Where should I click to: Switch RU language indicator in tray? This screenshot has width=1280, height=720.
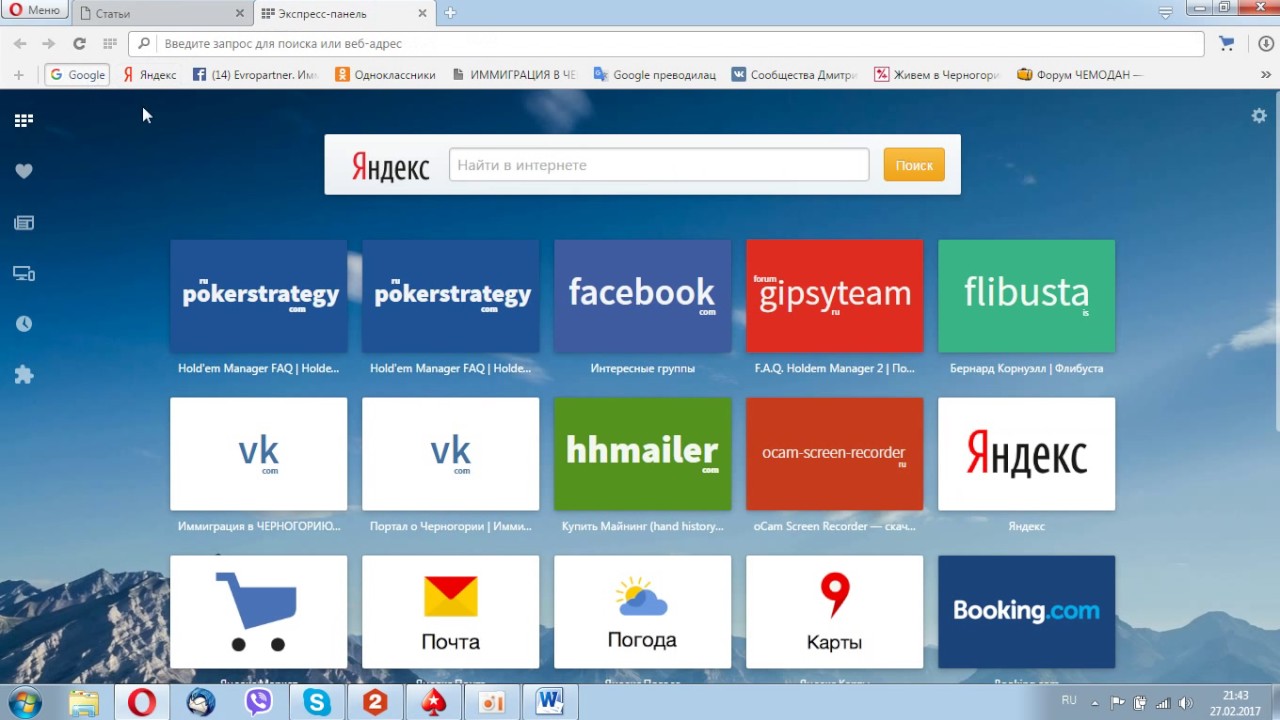click(1069, 701)
